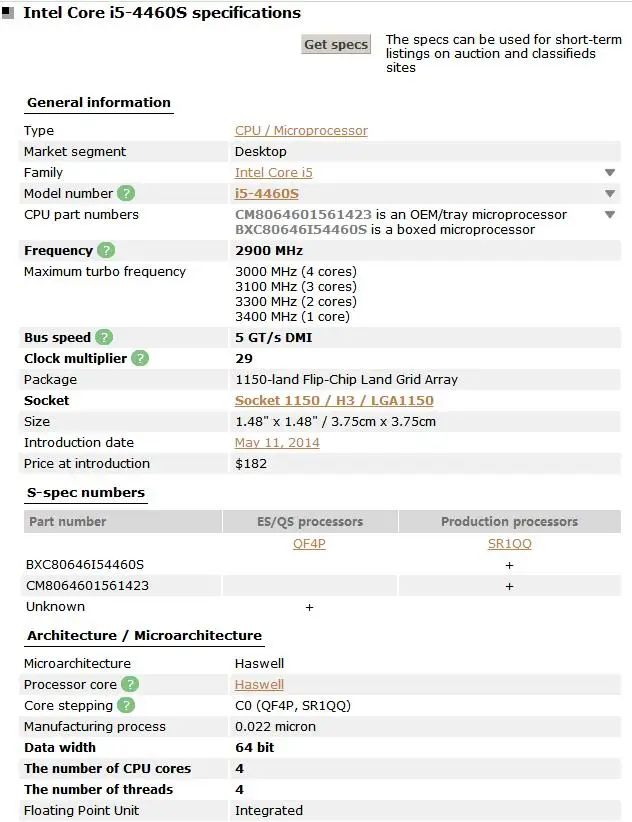Click the question mark beside Bus speed
The height and width of the screenshot is (822, 632).
(x=104, y=338)
